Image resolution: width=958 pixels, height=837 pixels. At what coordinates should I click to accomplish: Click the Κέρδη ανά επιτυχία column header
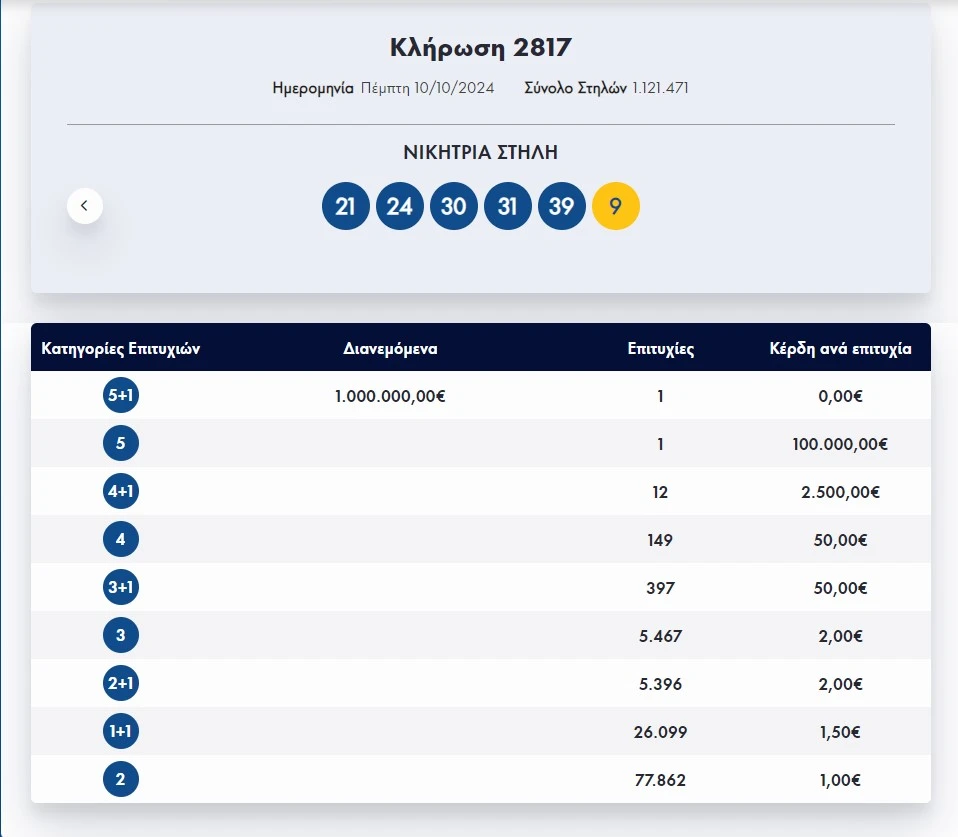840,349
